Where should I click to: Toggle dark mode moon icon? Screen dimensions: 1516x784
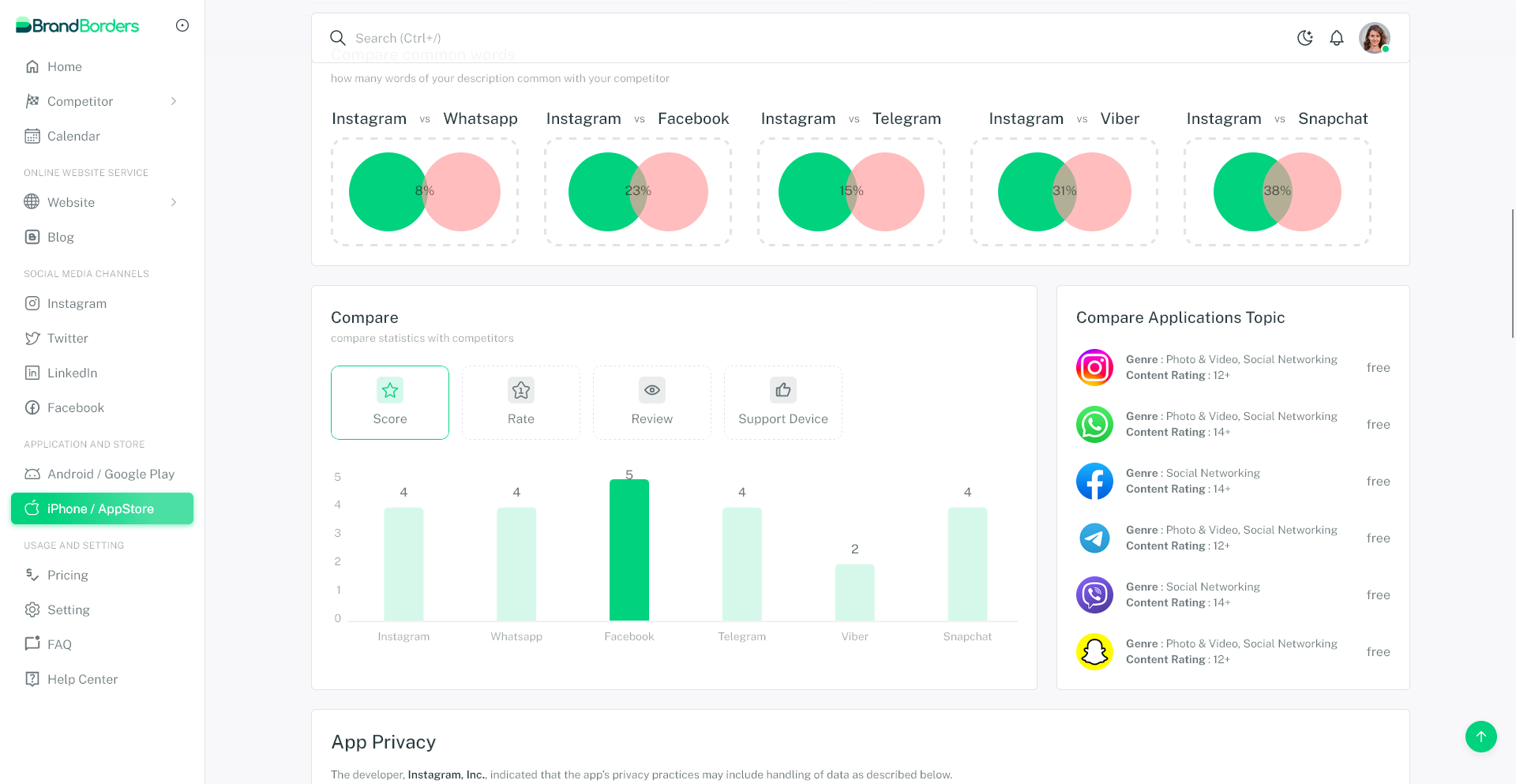(1305, 38)
